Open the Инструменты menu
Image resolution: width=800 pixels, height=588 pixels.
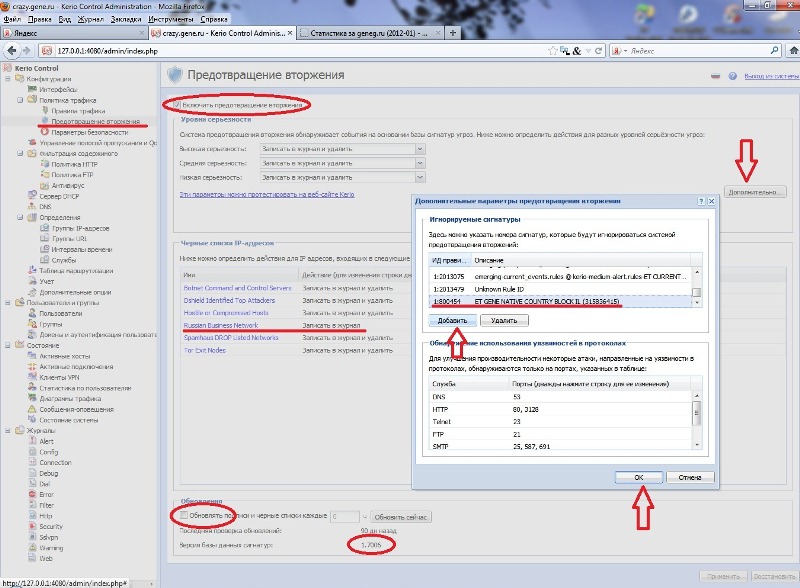click(x=171, y=19)
